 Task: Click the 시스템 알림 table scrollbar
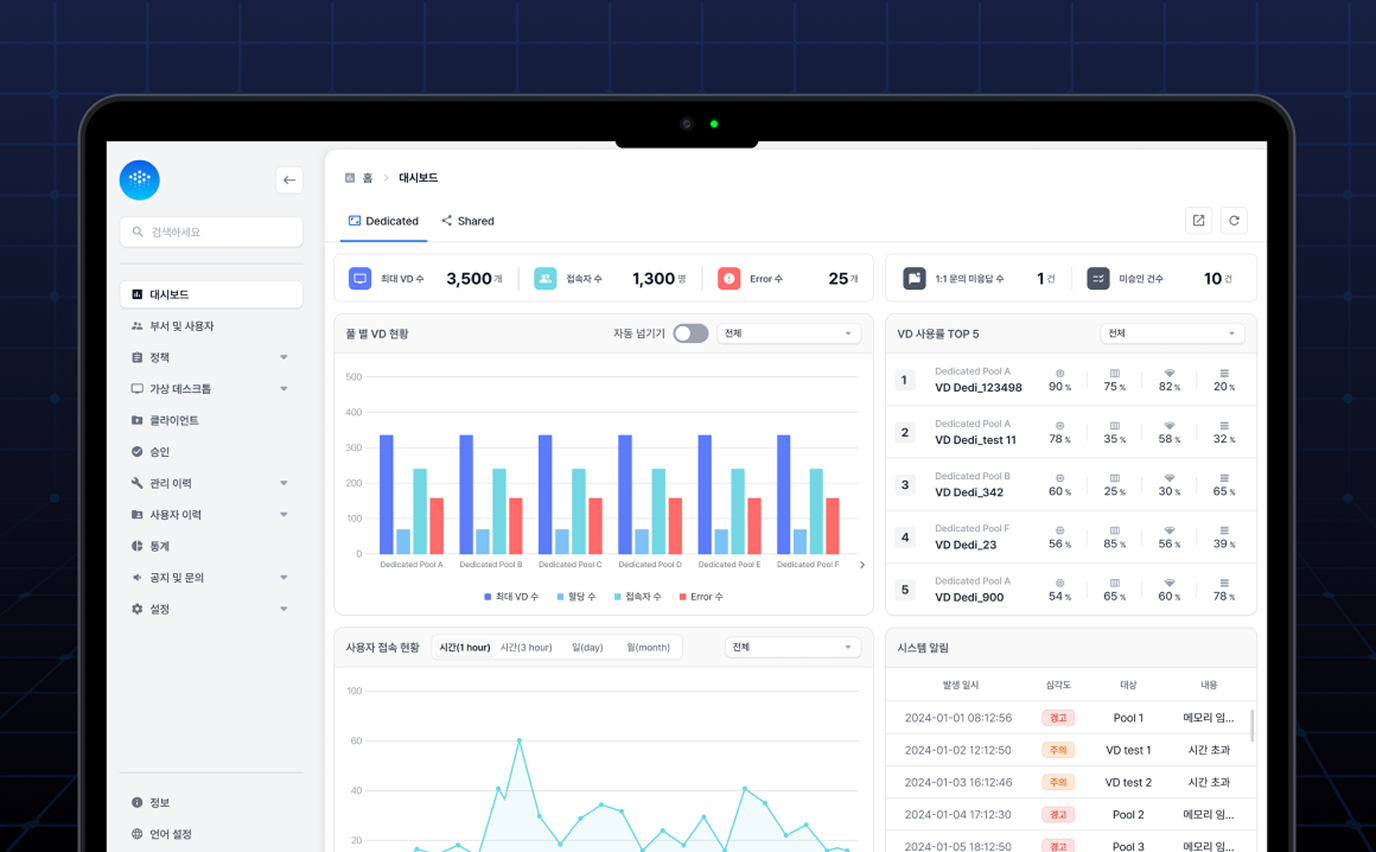pos(1252,726)
